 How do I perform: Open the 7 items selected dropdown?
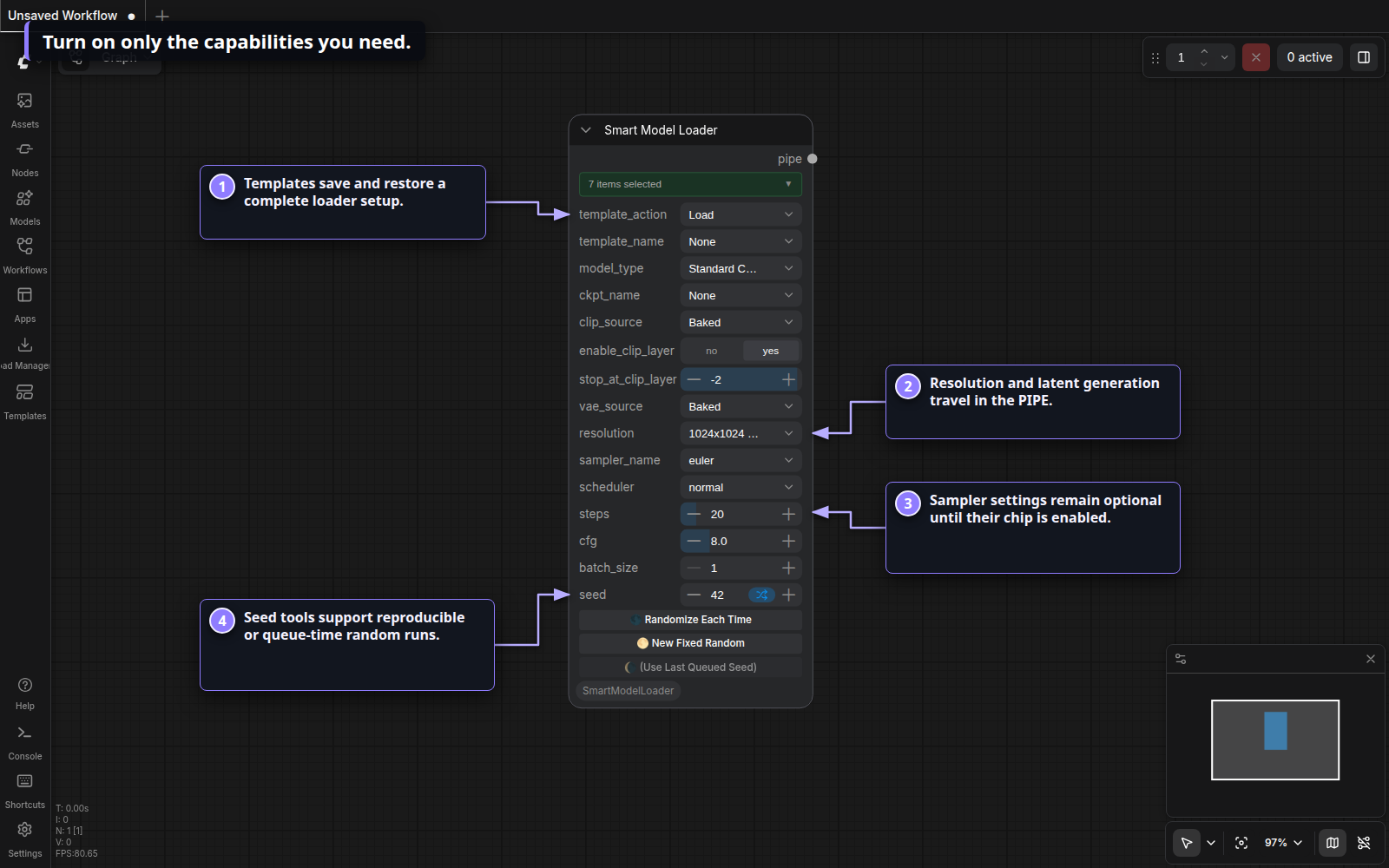pyautogui.click(x=690, y=184)
